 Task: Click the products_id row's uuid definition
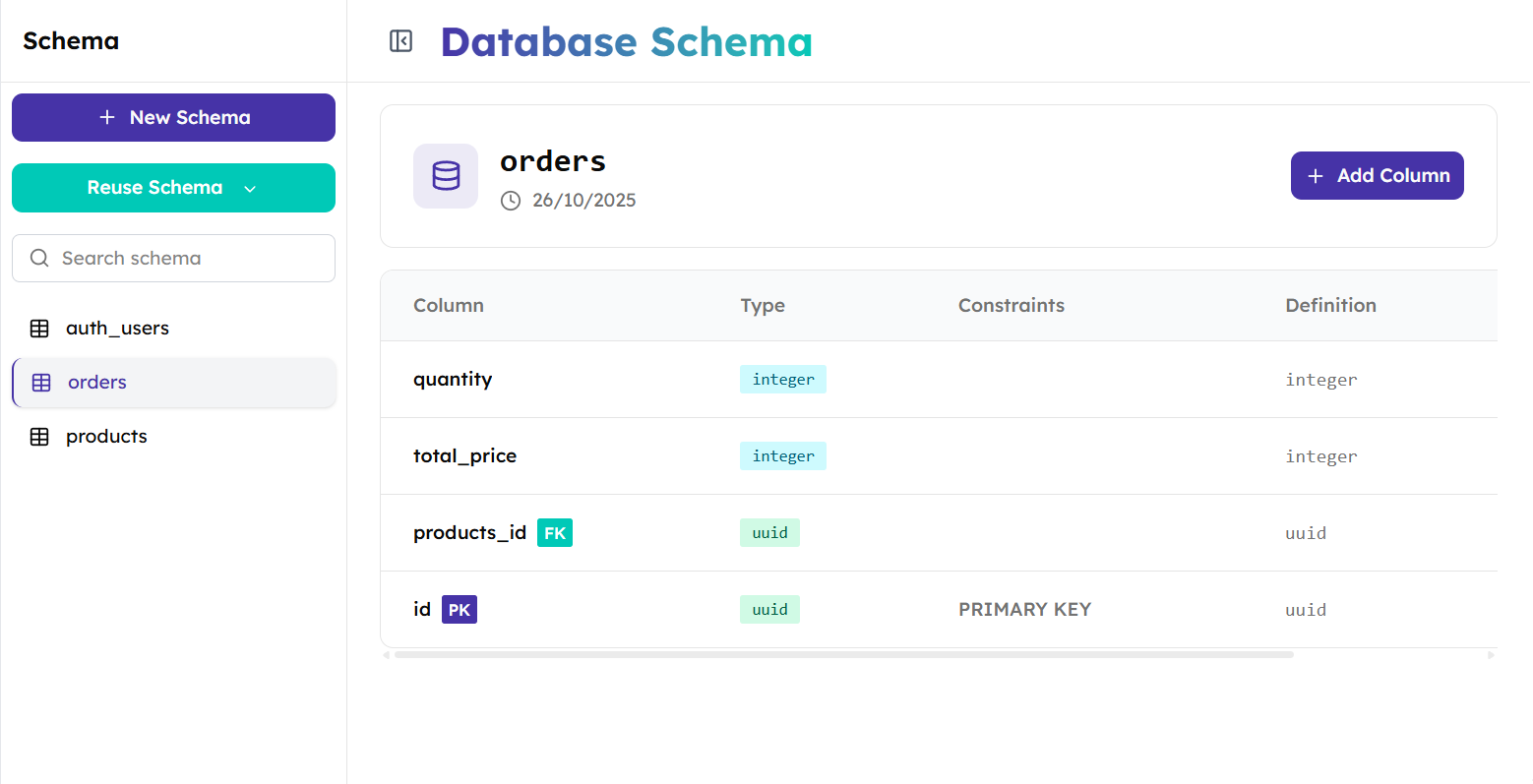[x=1306, y=533]
